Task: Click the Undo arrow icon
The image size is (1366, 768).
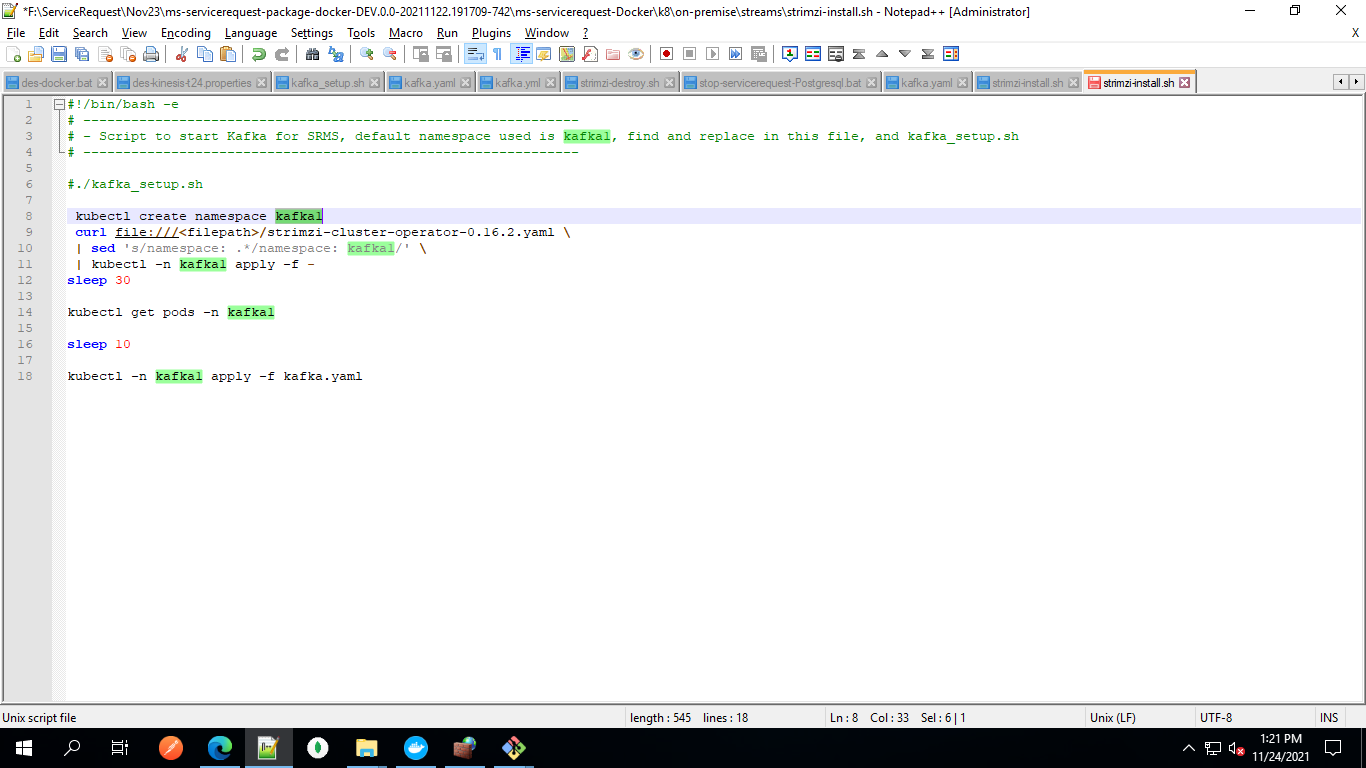Action: 259,54
